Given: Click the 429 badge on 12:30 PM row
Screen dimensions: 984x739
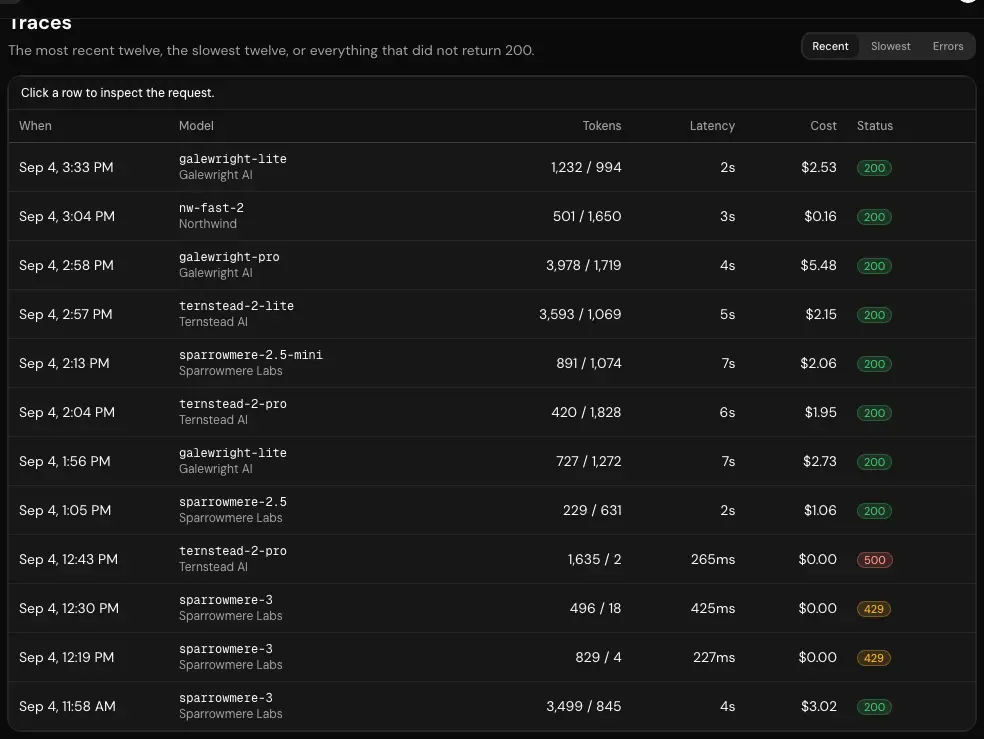Looking at the screenshot, I should tap(874, 609).
